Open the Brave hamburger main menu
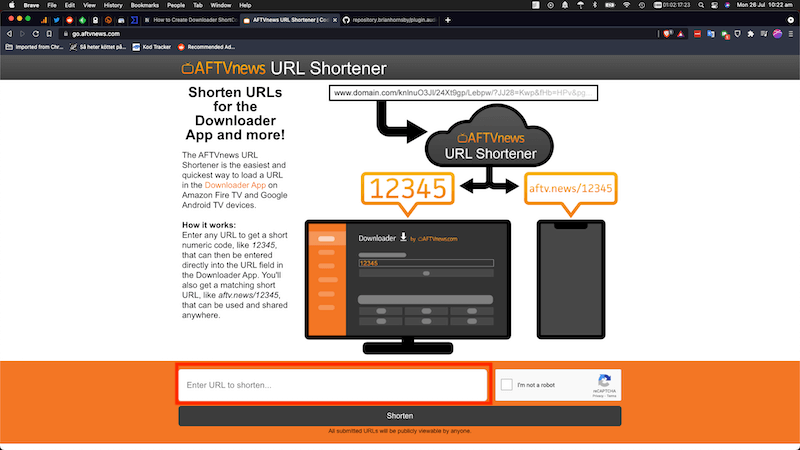Screen dimensions: 800x450 click(x=791, y=34)
